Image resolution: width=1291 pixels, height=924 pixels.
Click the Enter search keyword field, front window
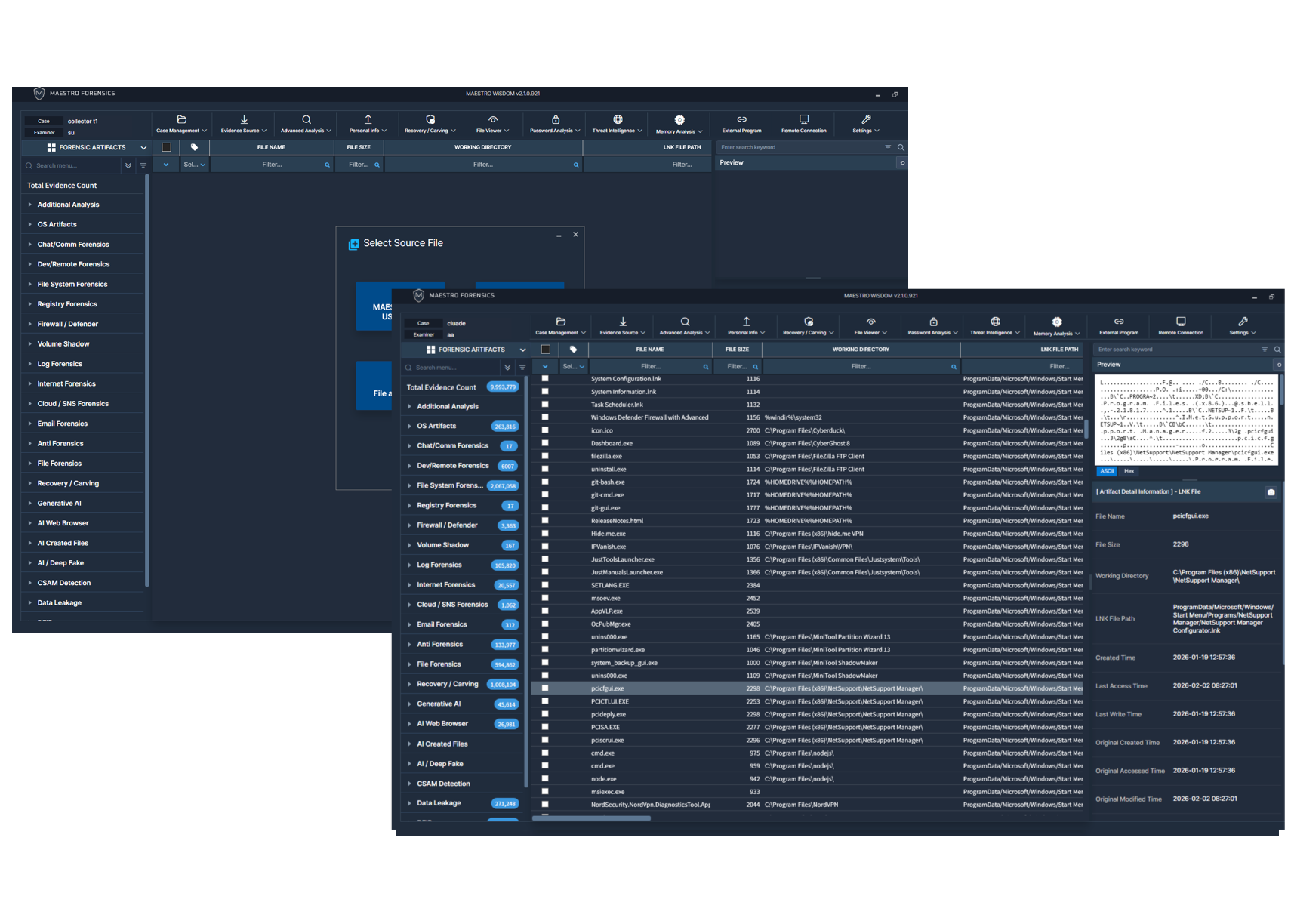pos(1176,350)
